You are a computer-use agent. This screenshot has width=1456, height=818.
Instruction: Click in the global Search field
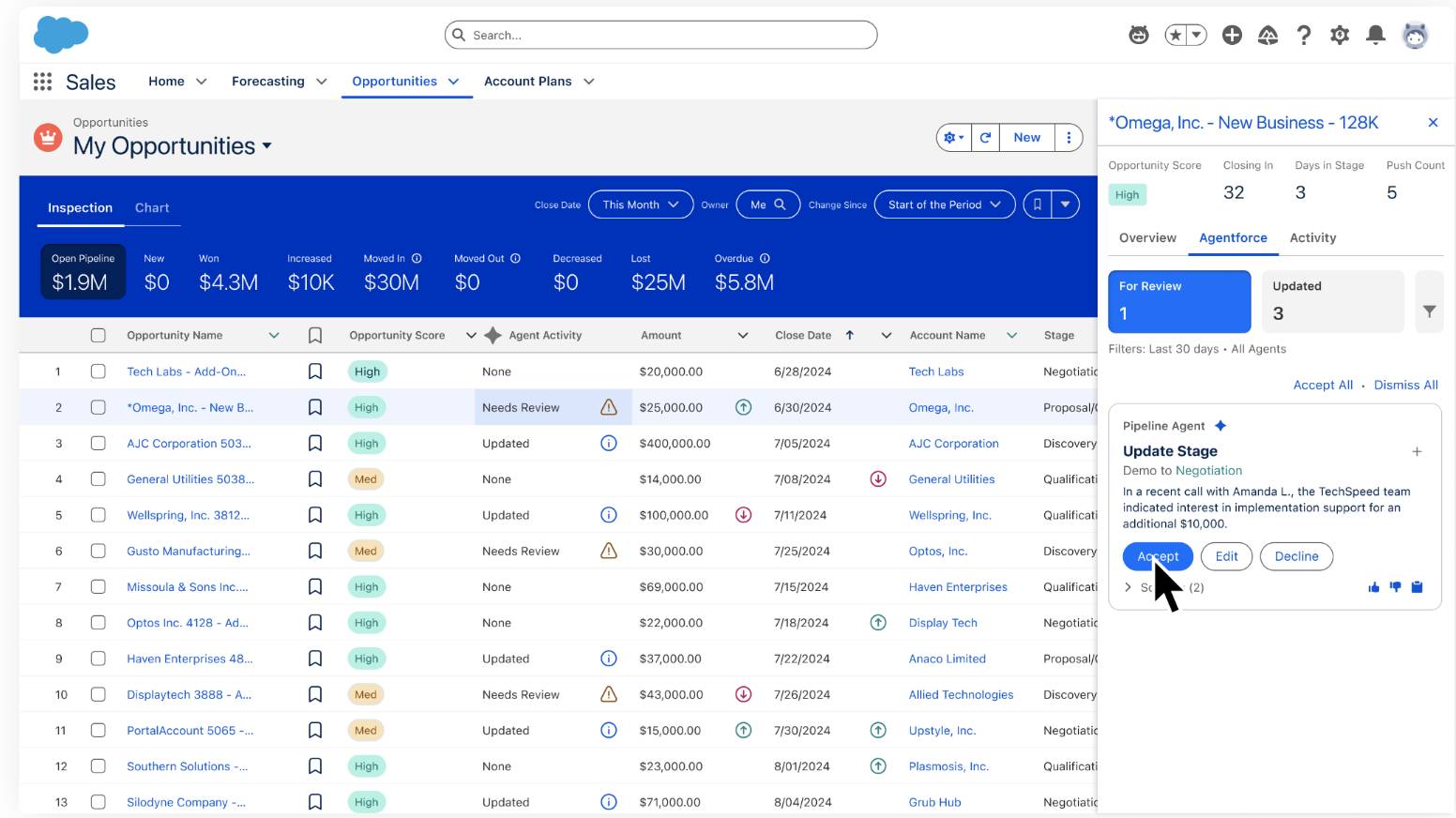tap(660, 35)
